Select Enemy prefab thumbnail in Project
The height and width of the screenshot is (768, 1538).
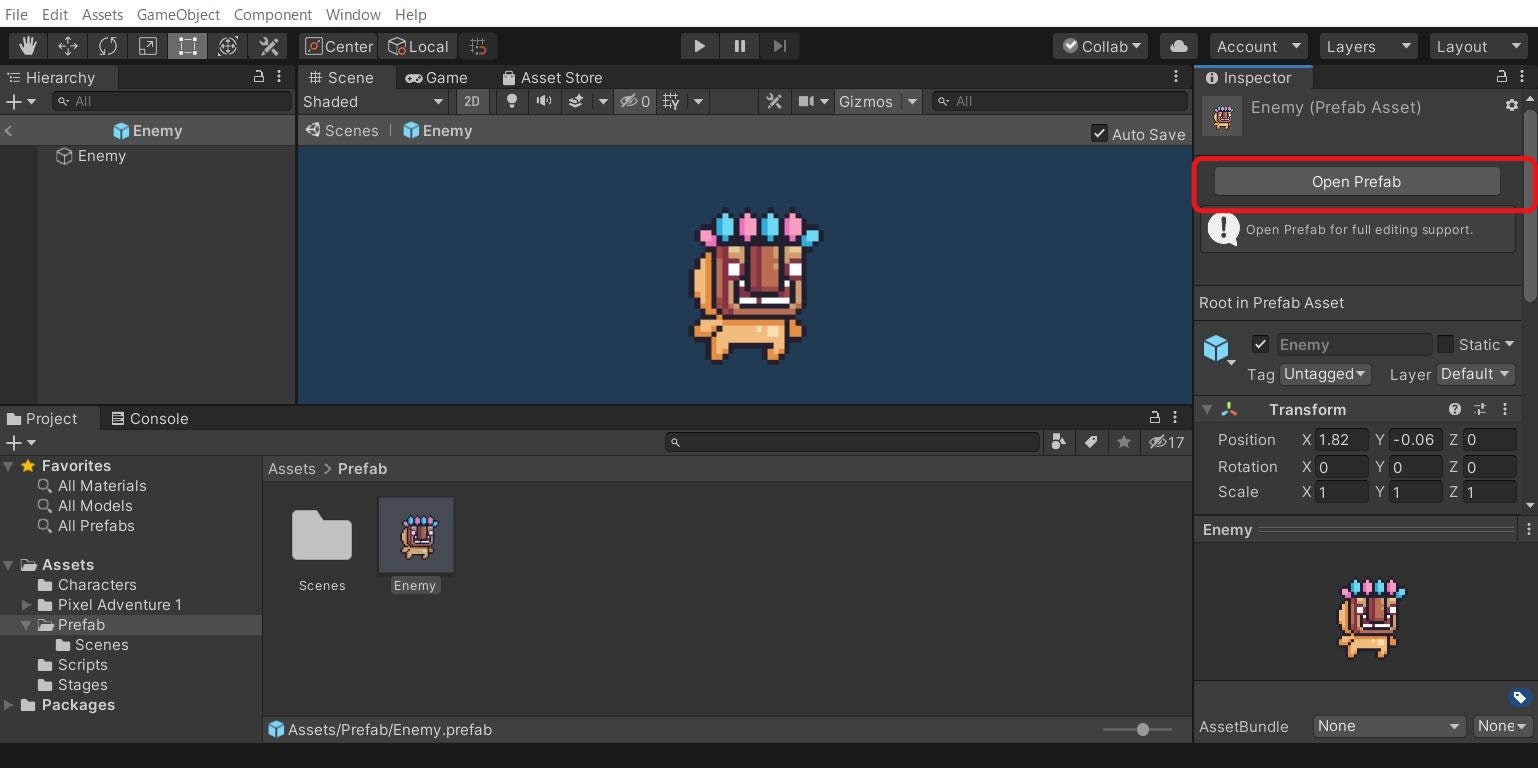tap(416, 535)
